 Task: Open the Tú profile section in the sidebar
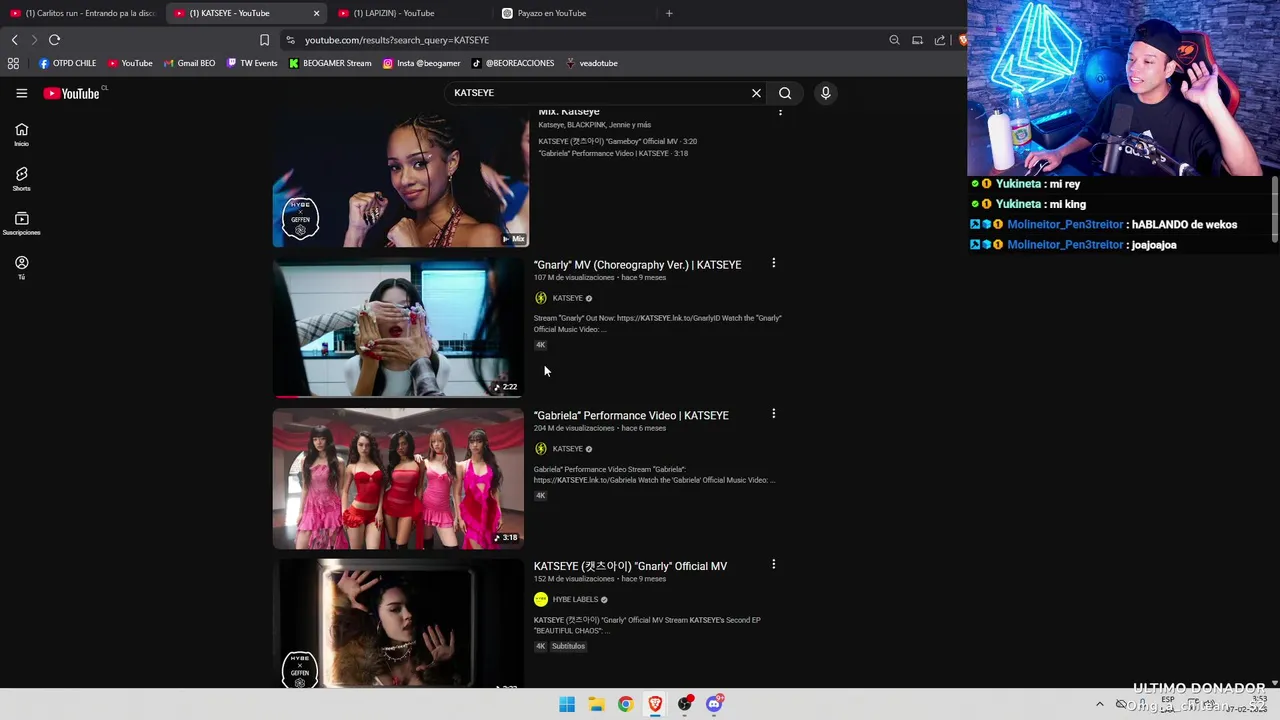tap(21, 267)
